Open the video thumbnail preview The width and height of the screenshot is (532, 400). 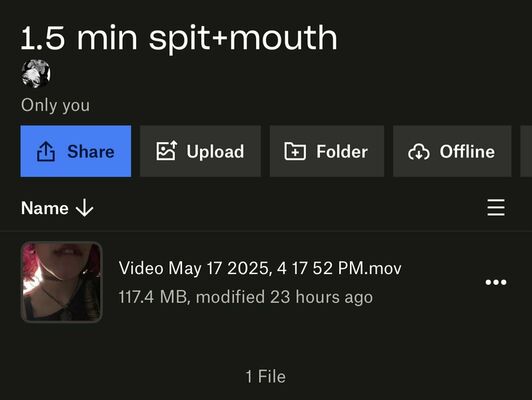(62, 282)
